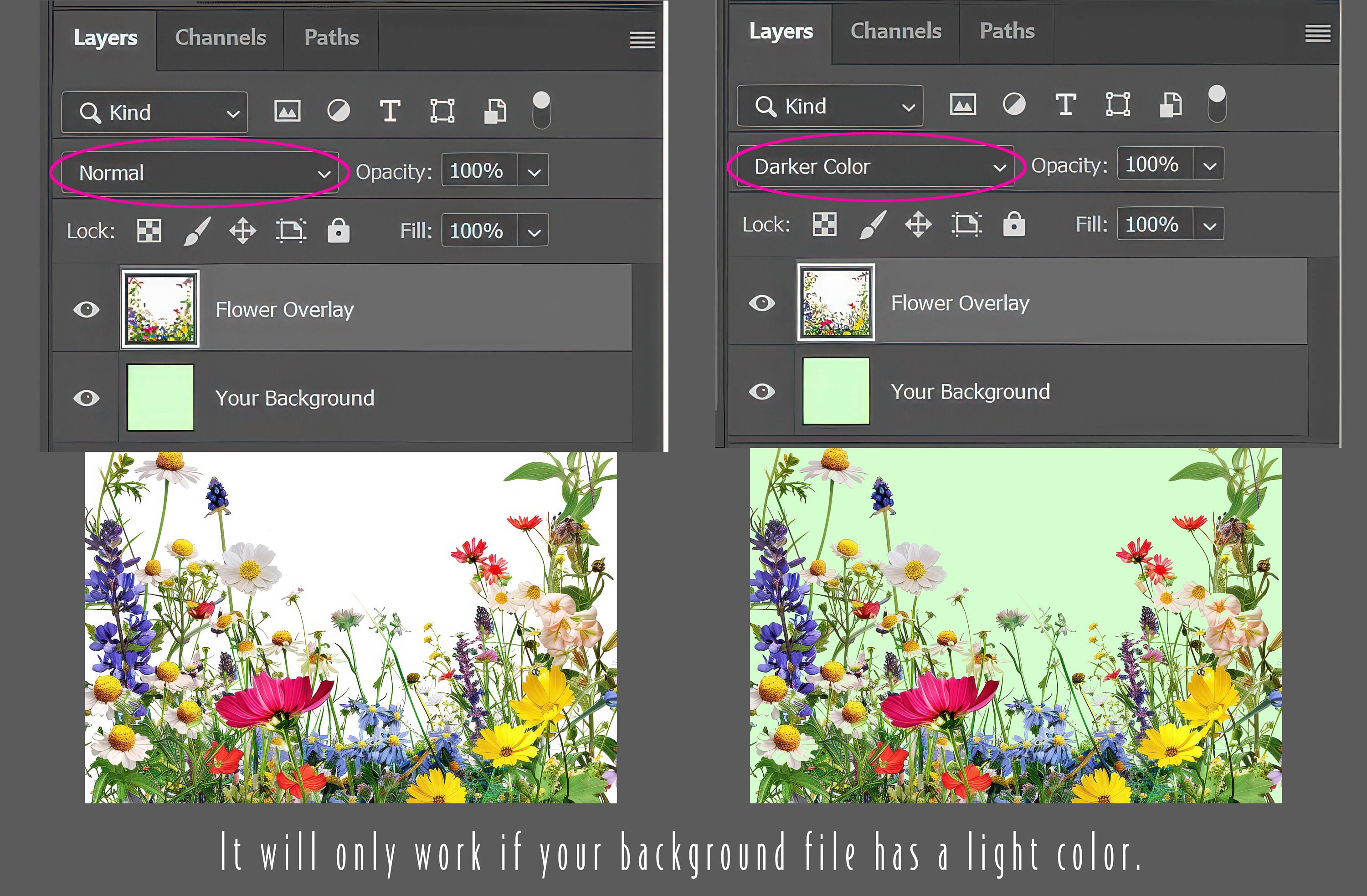Select the smart objects filter icon

pyautogui.click(x=493, y=111)
